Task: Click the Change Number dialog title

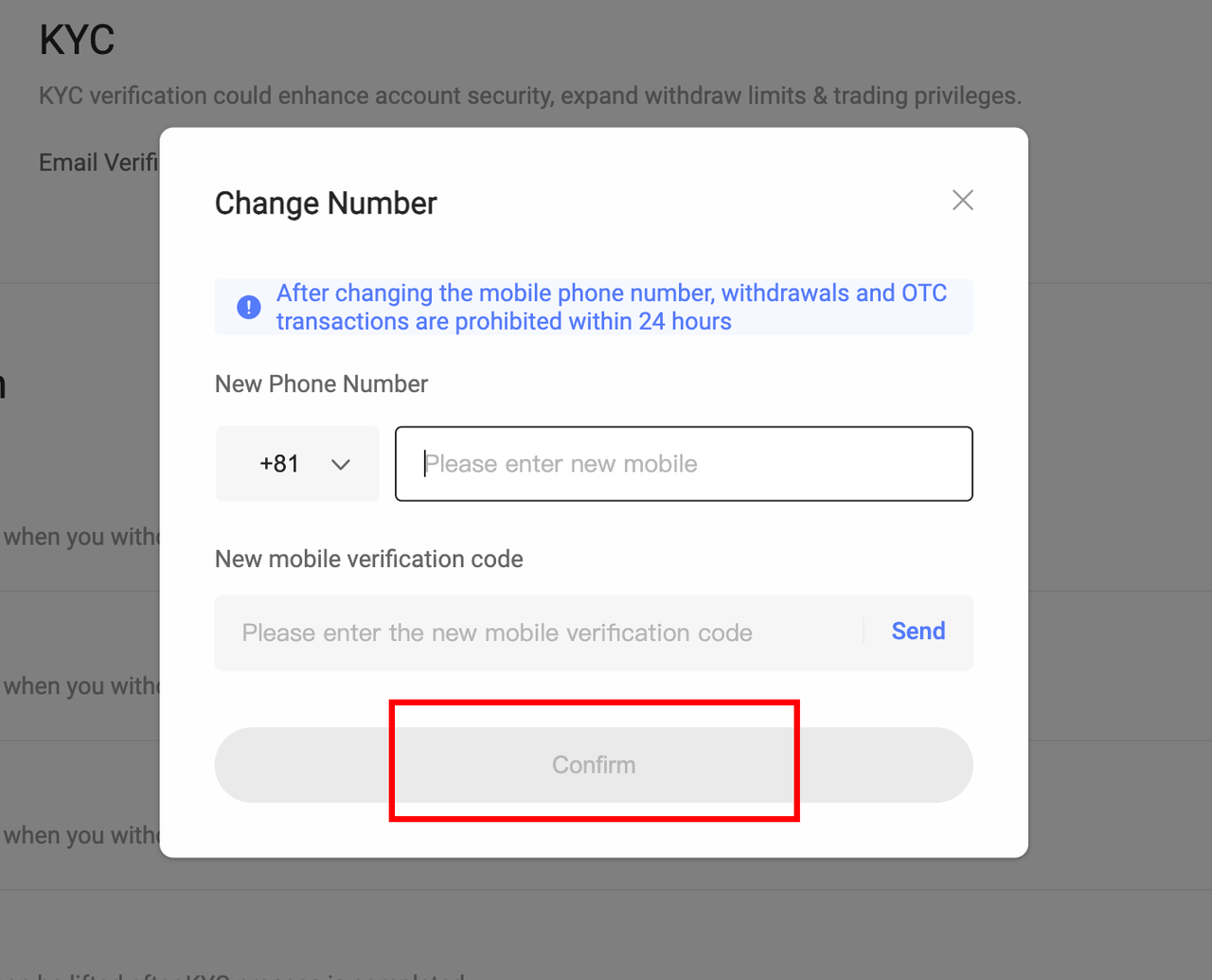Action: (326, 204)
